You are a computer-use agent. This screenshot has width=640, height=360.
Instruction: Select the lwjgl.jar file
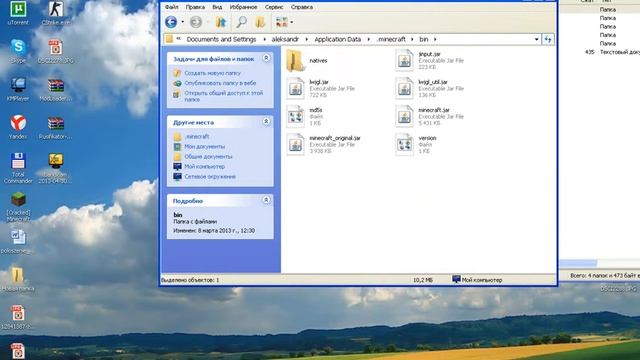(x=320, y=88)
